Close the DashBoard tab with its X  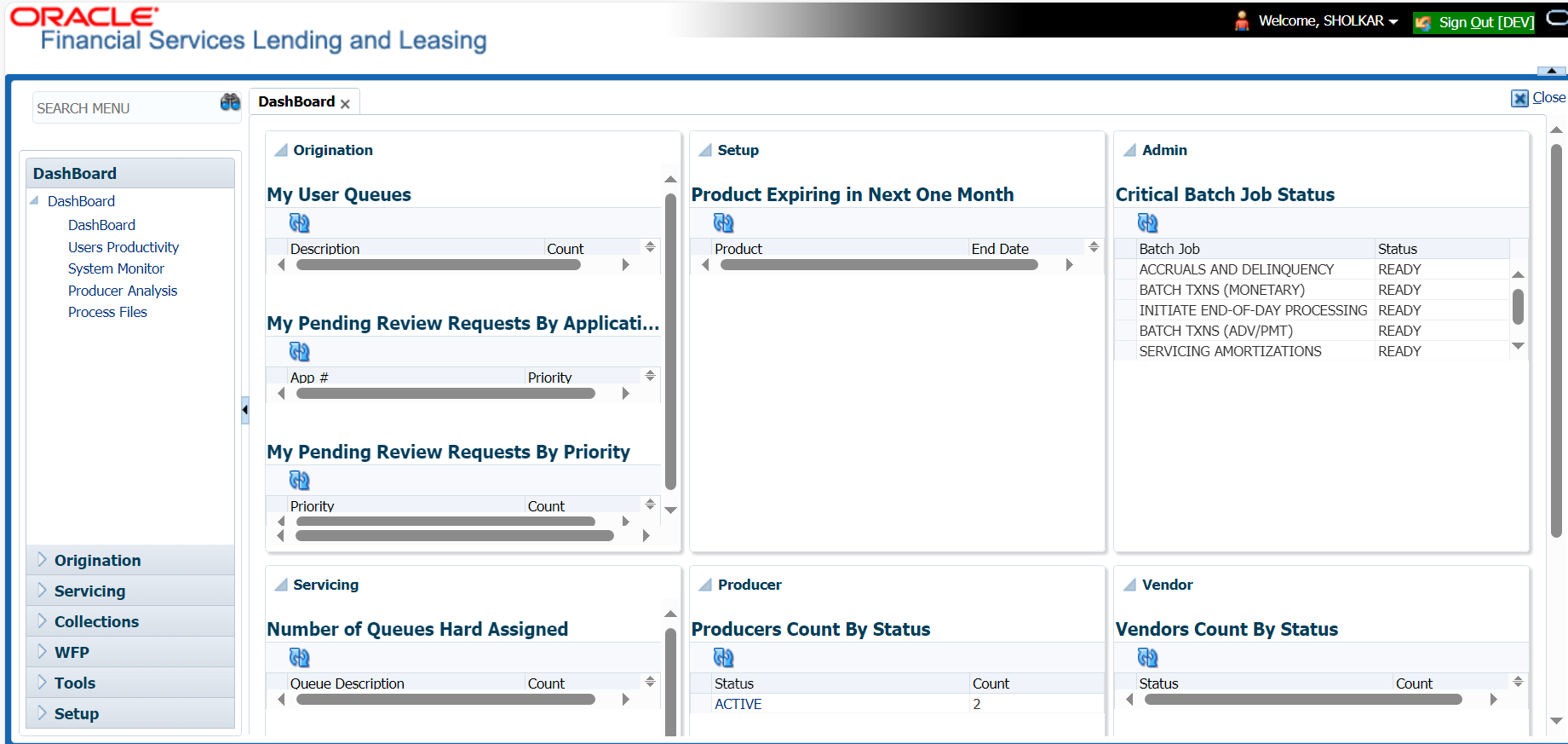345,104
